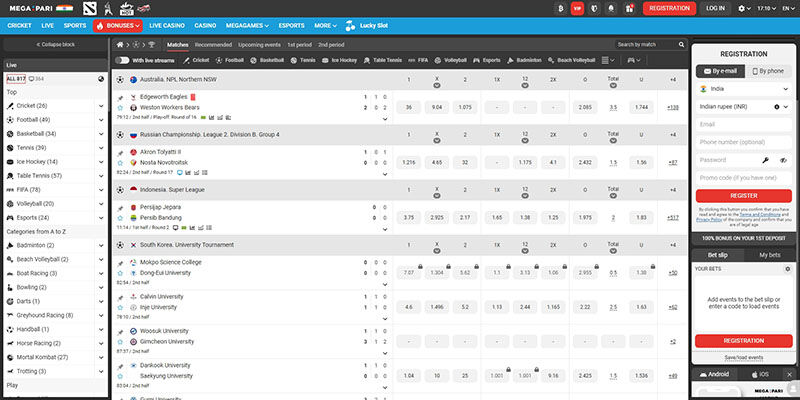The image size is (800, 400).
Task: Go to ESPORTS in main navigation
Action: 291,26
